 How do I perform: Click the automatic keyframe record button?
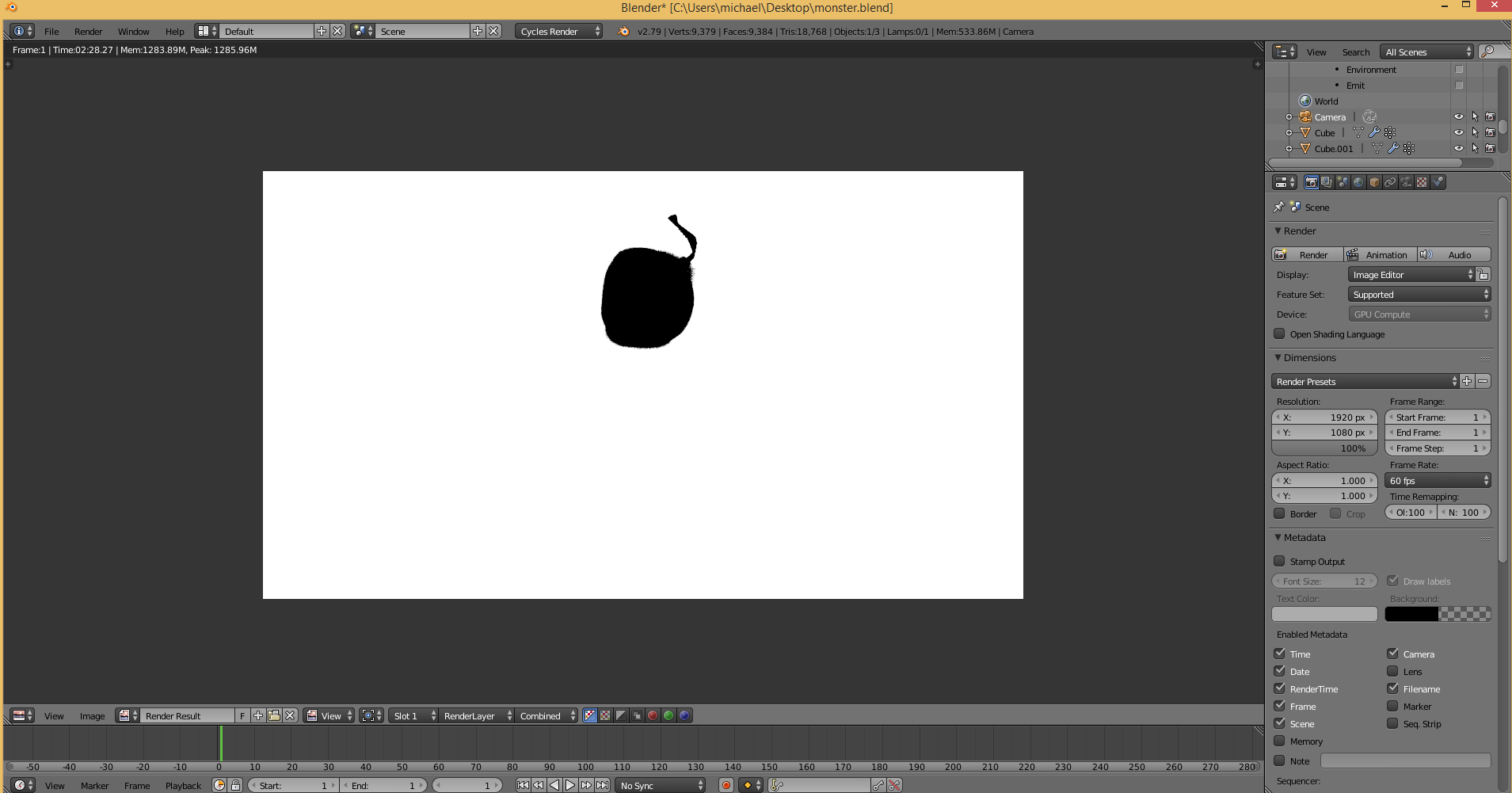coord(726,785)
